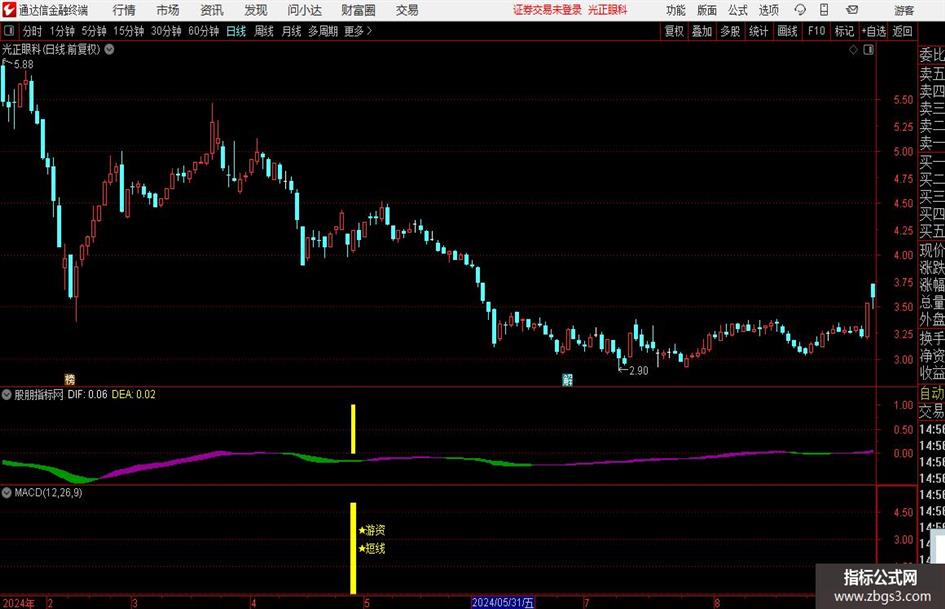The image size is (945, 609).
Task: Switch to the 分时 chart tab
Action: point(32,31)
